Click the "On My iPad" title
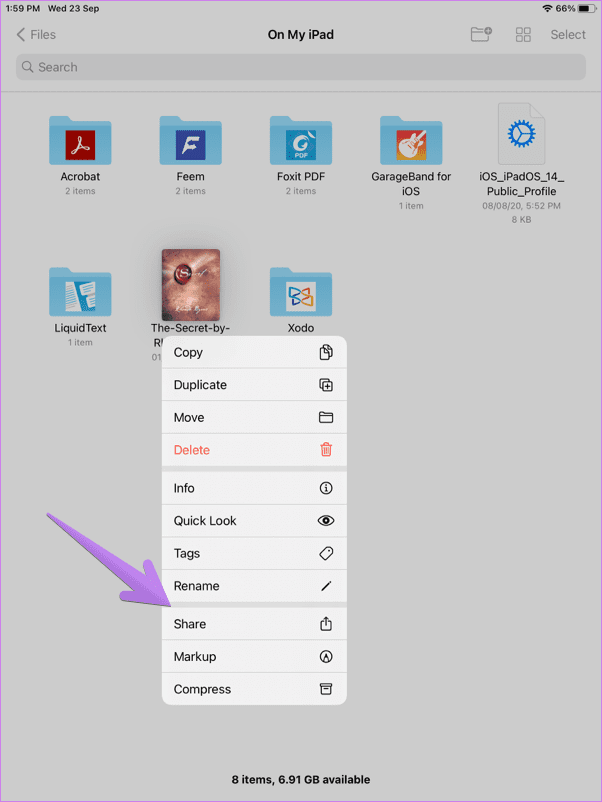This screenshot has height=802, width=602. pos(301,35)
